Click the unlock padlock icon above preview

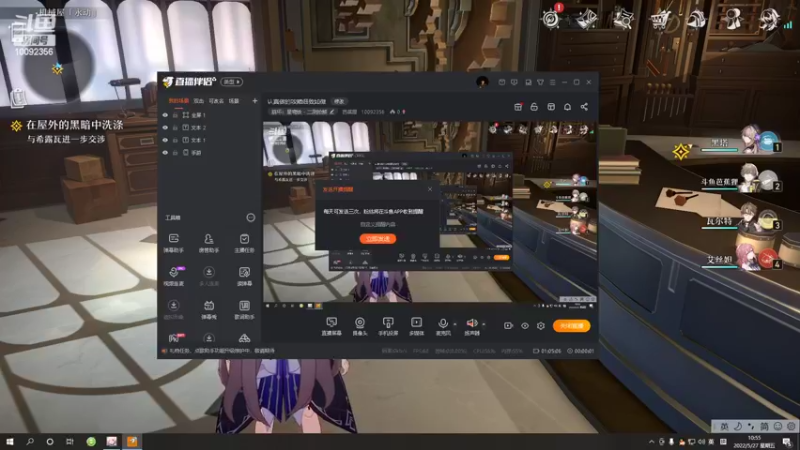pyautogui.click(x=534, y=107)
